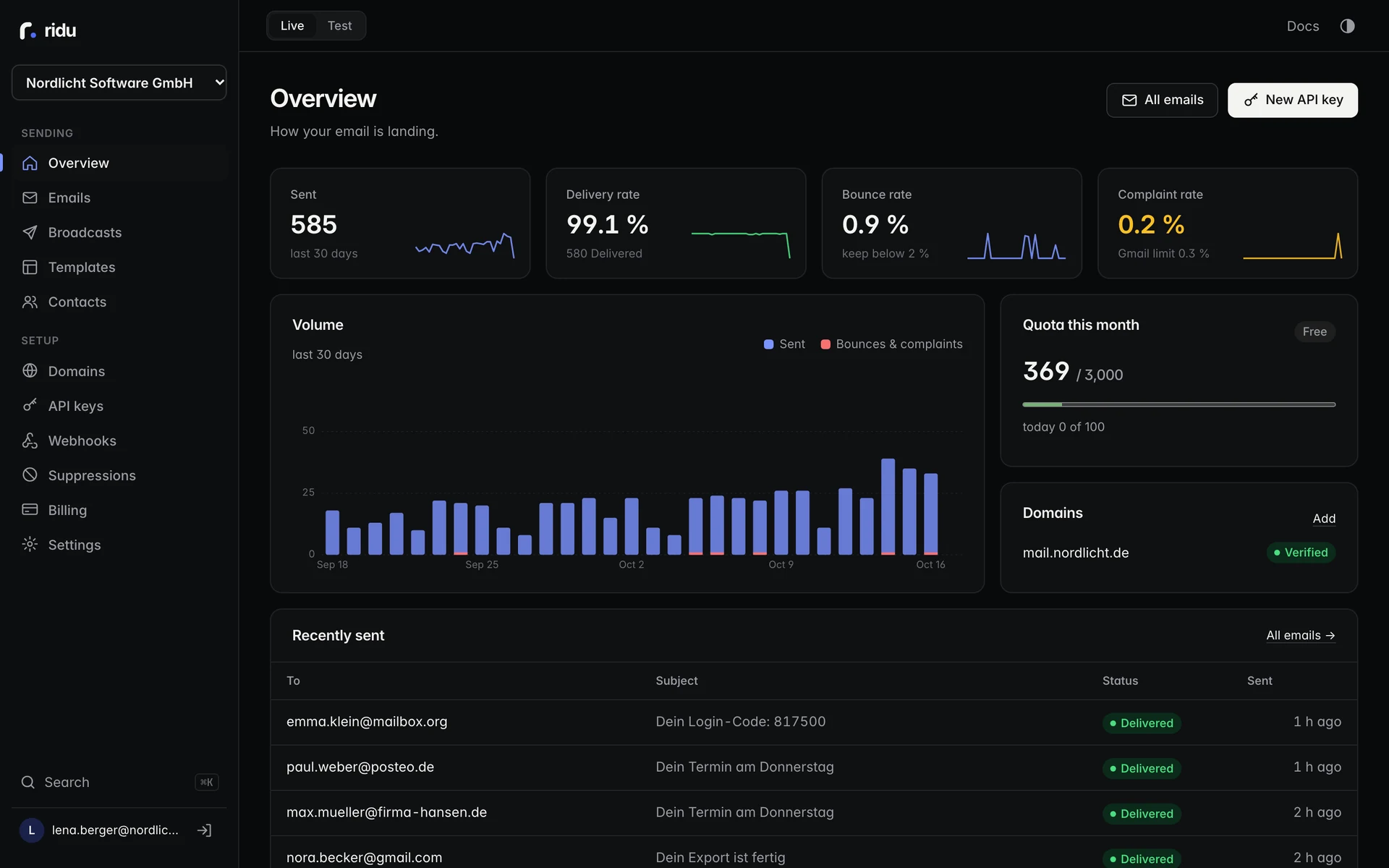Click the Contacts people icon

[30, 302]
